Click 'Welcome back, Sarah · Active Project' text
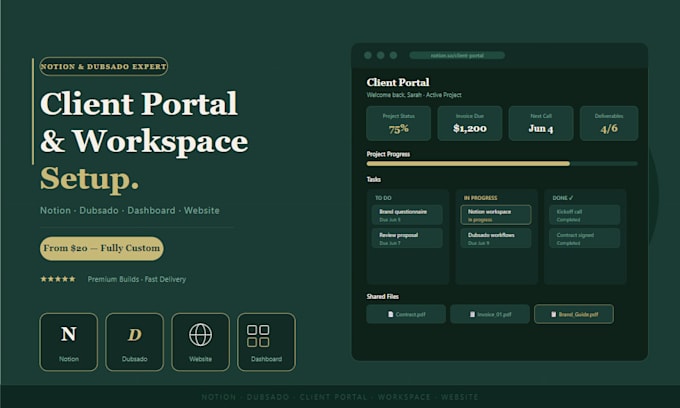680x408 pixels. tap(414, 95)
